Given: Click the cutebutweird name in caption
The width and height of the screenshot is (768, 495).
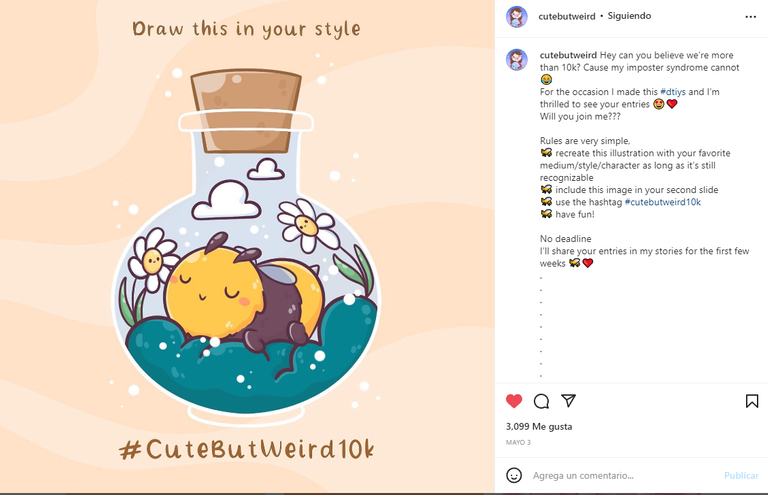Looking at the screenshot, I should (x=568, y=55).
